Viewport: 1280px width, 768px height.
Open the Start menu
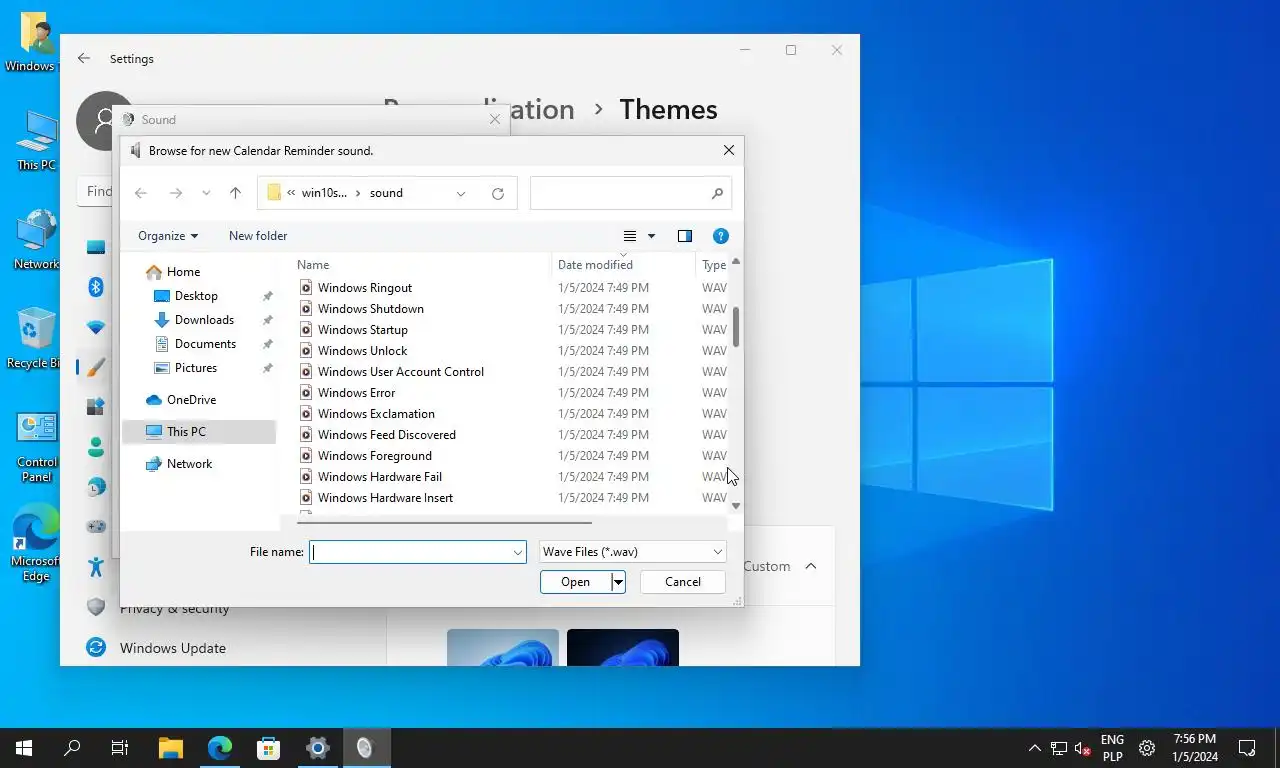(24, 748)
